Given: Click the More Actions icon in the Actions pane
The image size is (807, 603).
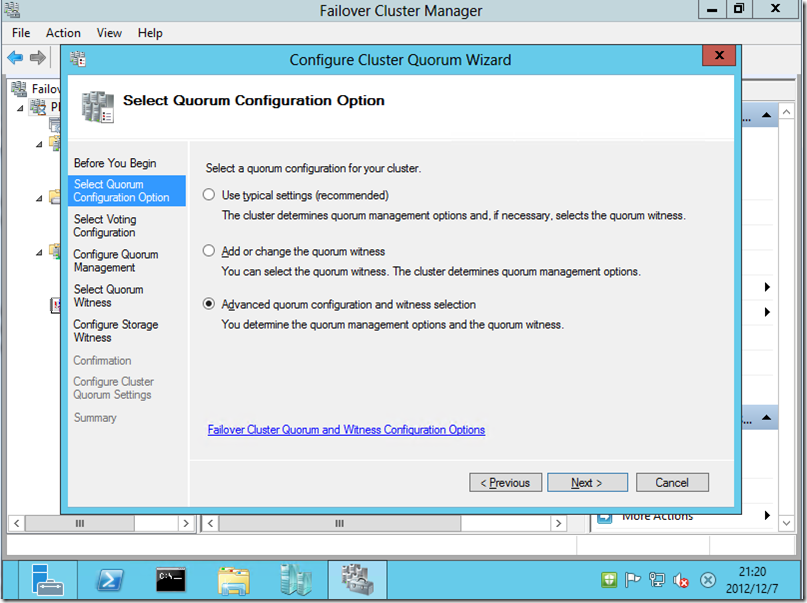Looking at the screenshot, I should click(605, 518).
